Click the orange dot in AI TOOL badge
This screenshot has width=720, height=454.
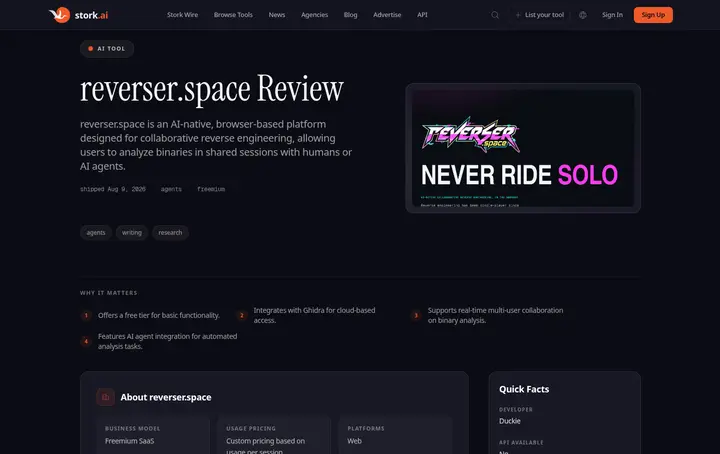pyautogui.click(x=90, y=49)
